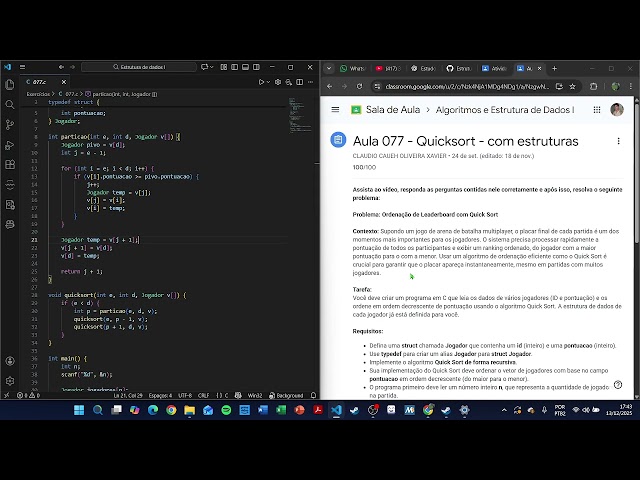Open Chrome tab search dropdown

click(x=329, y=69)
